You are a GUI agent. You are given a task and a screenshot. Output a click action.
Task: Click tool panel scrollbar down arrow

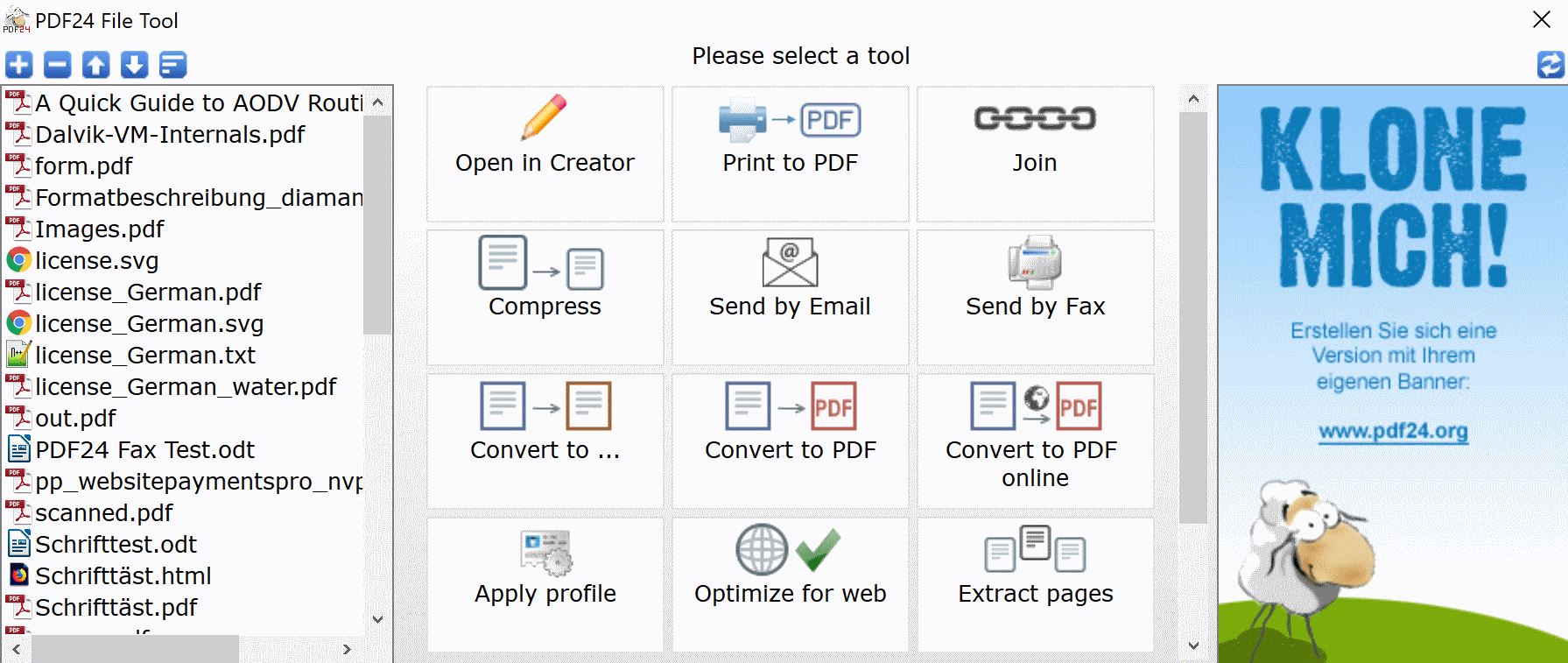(1193, 645)
